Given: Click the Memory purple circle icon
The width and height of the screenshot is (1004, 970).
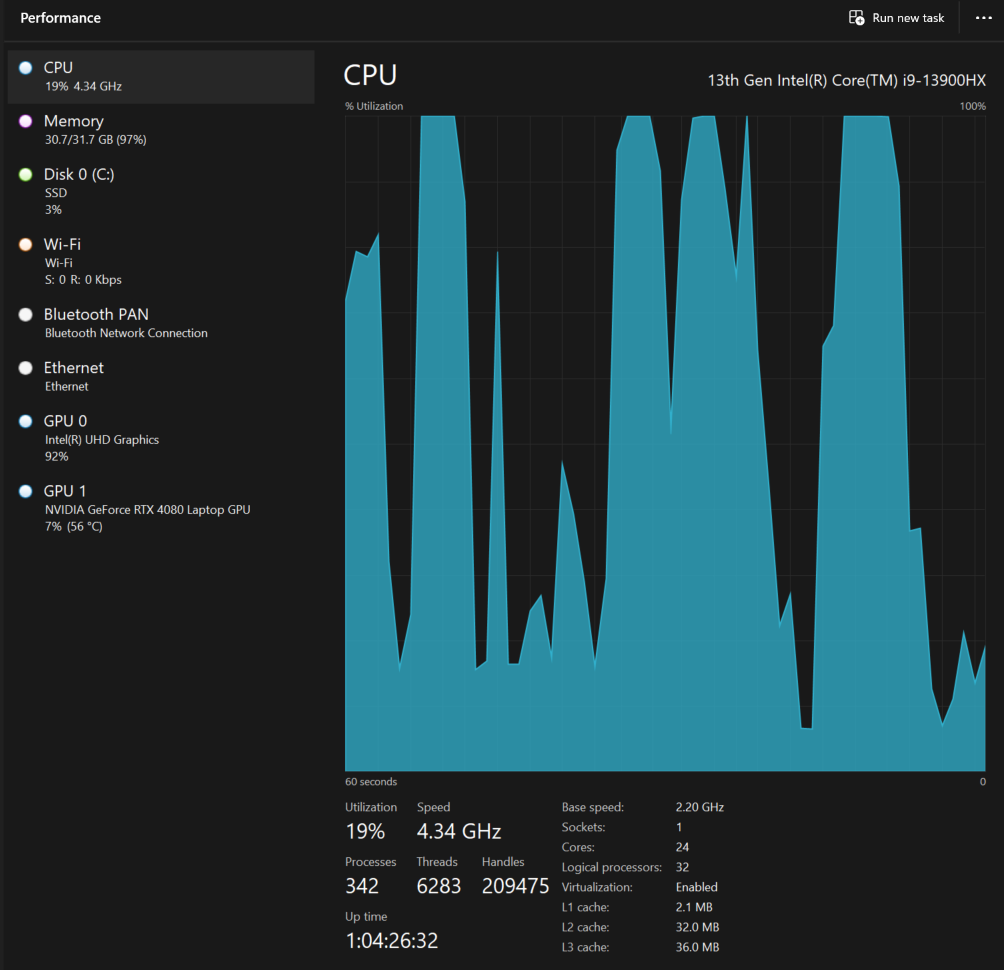Looking at the screenshot, I should click(25, 121).
